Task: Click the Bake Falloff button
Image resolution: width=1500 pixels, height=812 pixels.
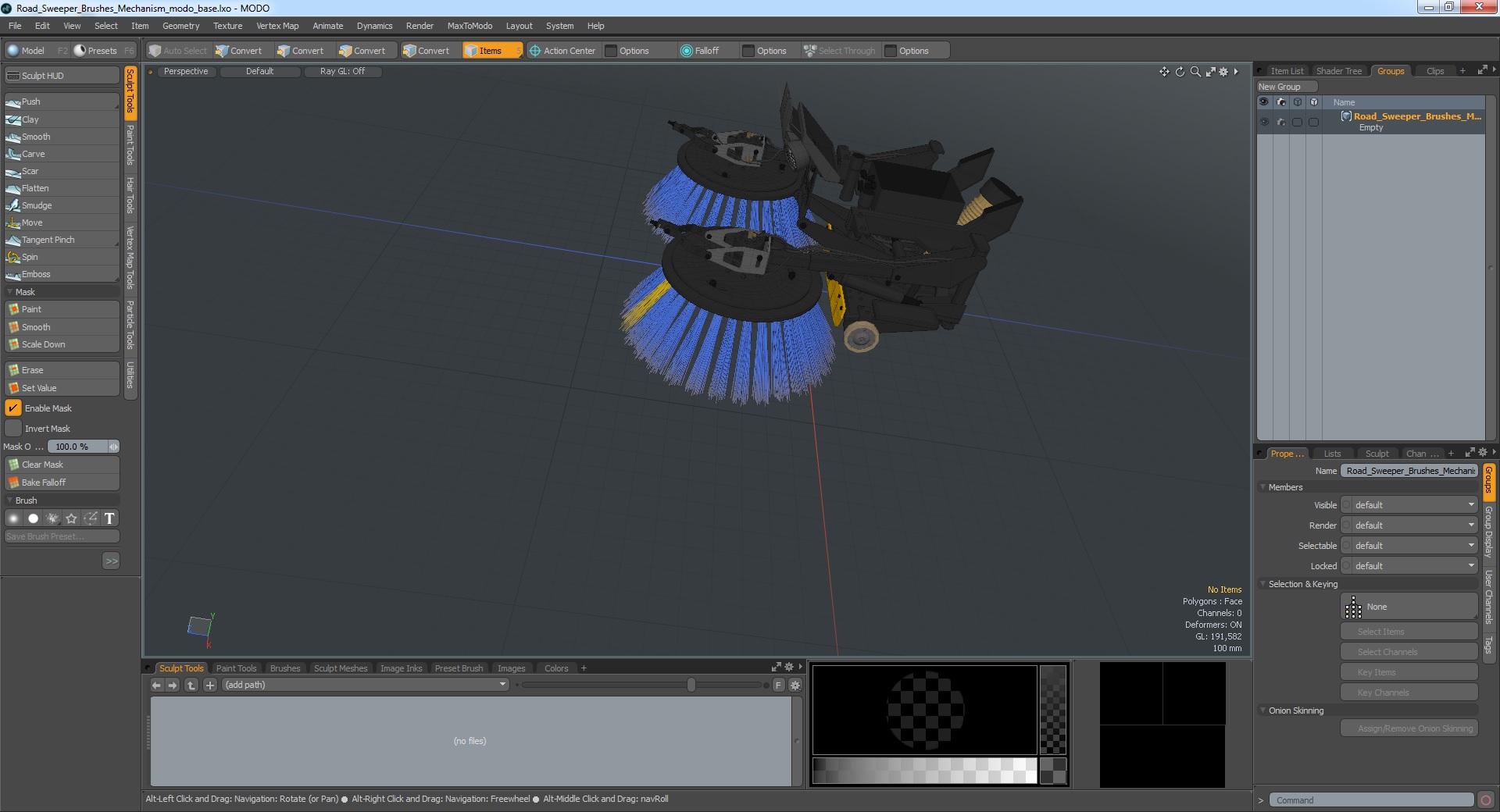Action: click(62, 483)
